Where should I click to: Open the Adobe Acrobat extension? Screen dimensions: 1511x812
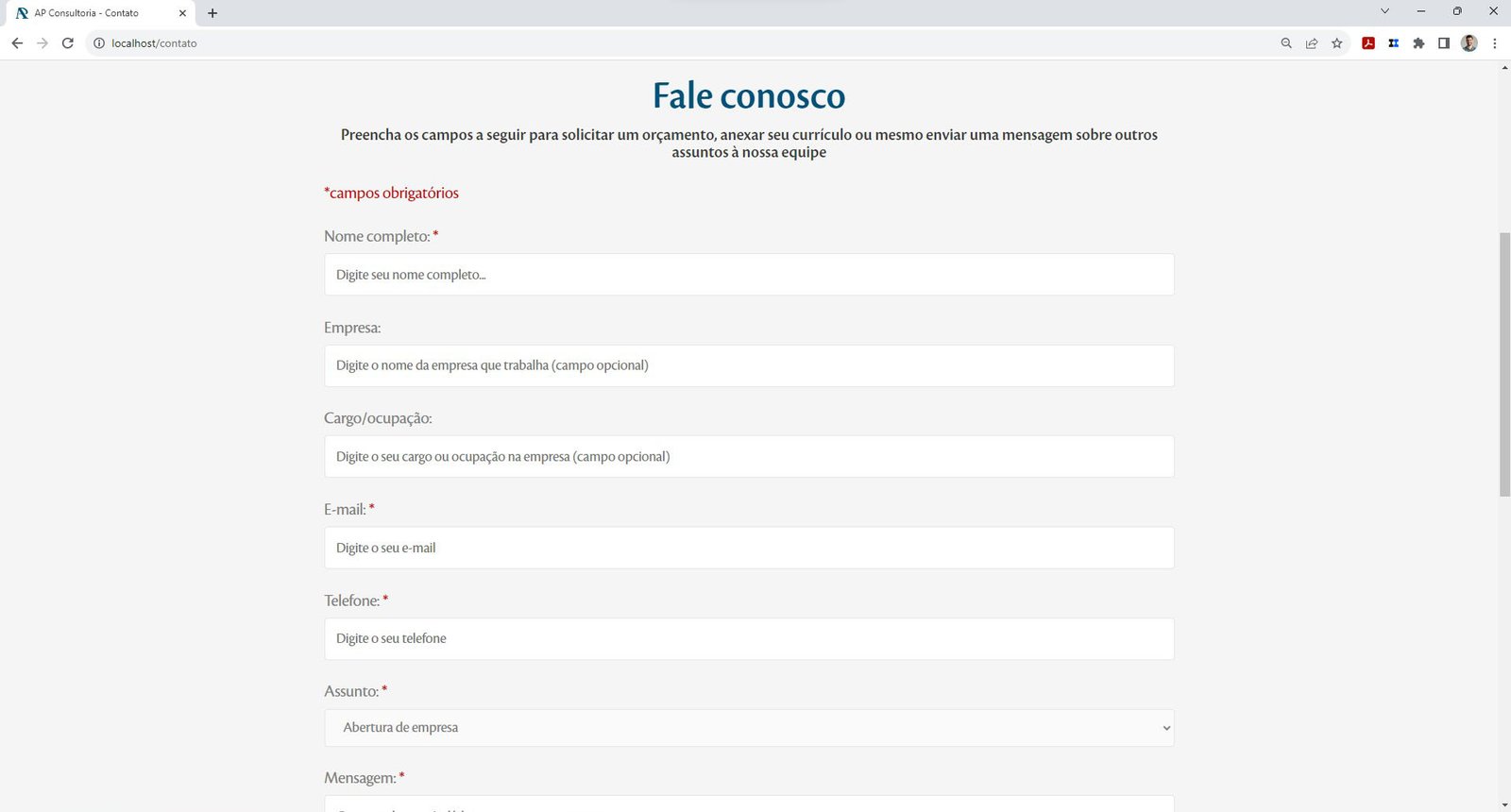(1368, 43)
